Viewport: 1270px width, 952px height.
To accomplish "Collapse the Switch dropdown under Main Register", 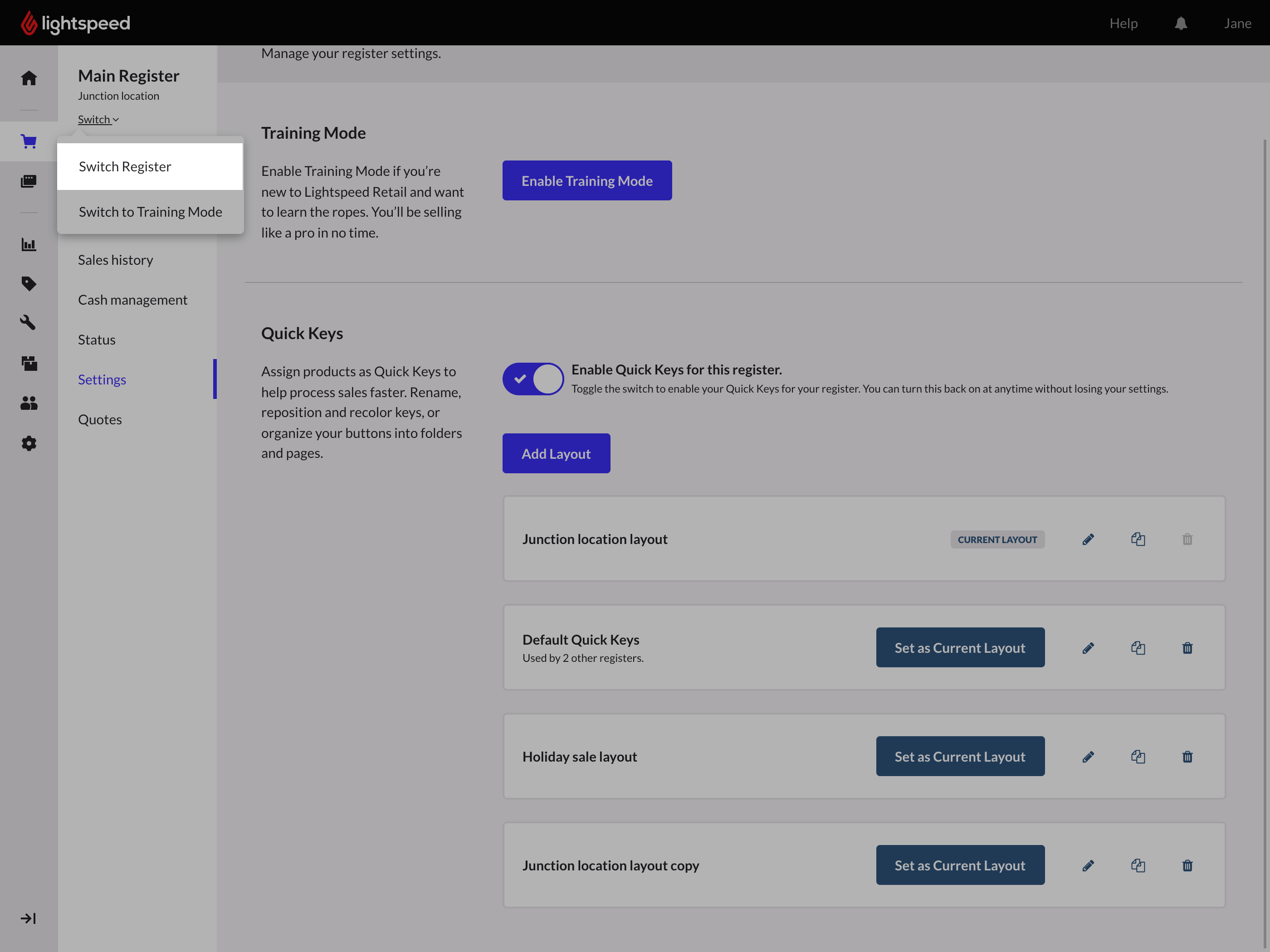I will (98, 119).
